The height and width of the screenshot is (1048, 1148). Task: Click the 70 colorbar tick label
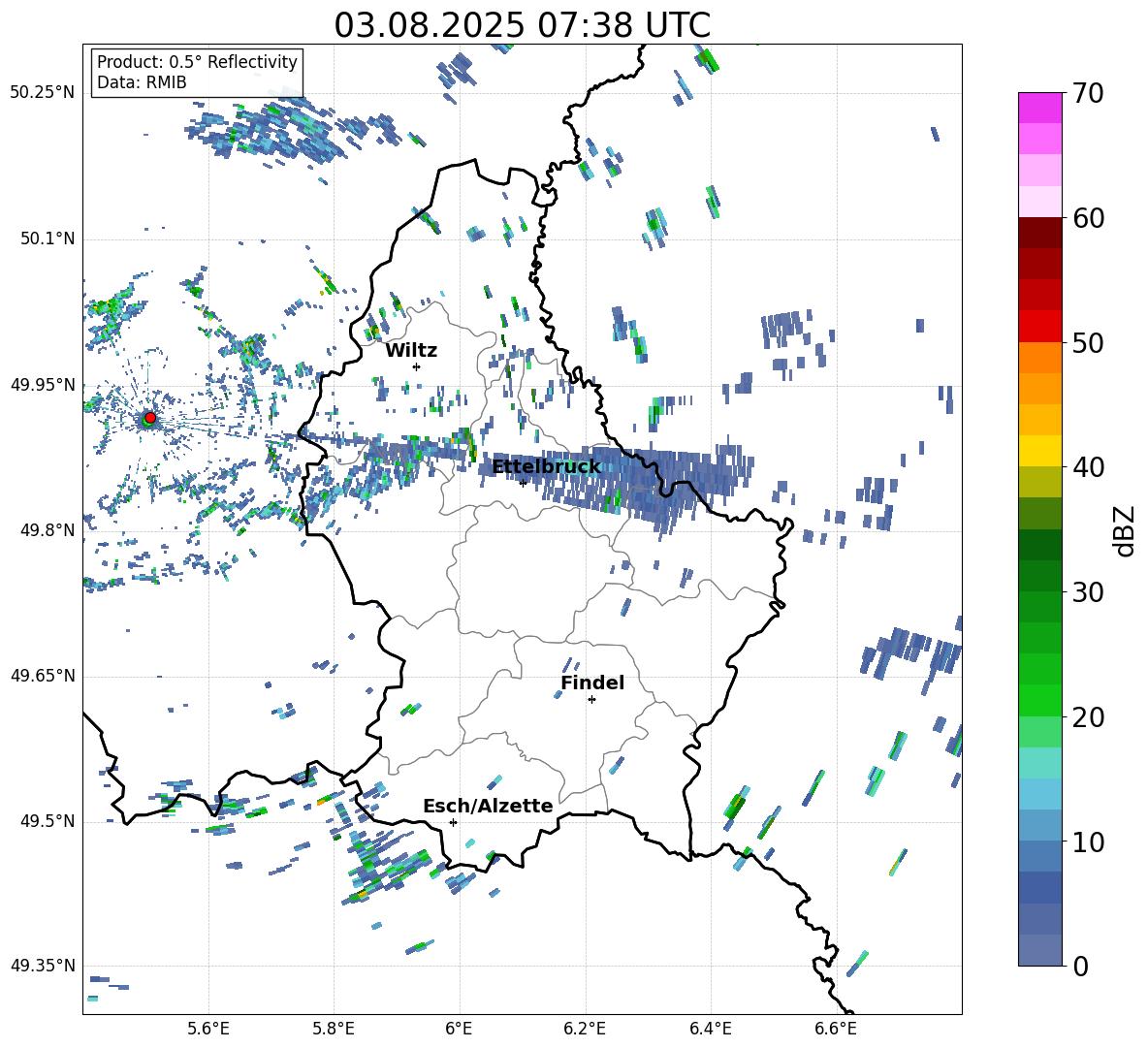pos(1088,94)
